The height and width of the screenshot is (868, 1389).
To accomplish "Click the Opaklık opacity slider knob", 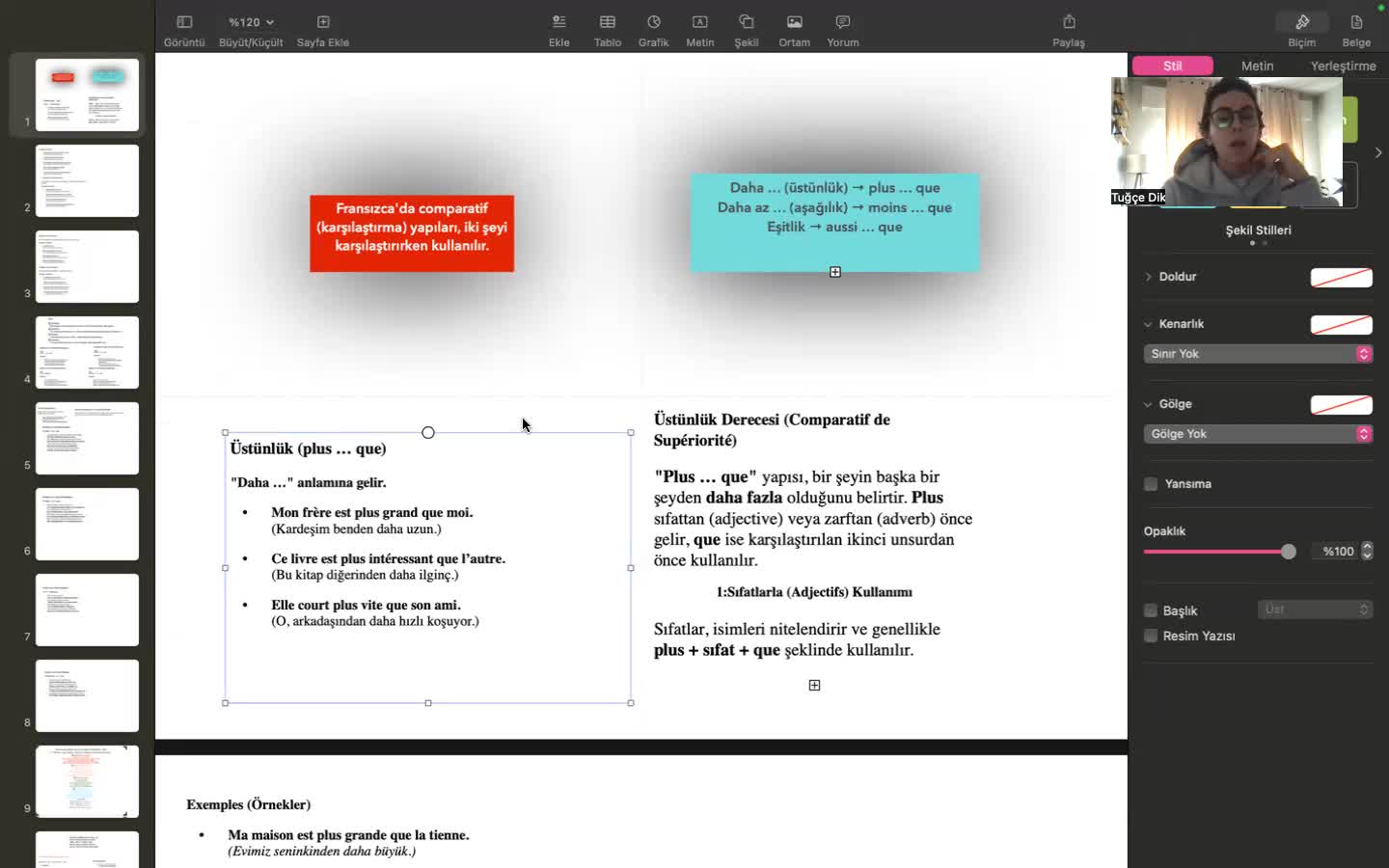I will pos(1289,552).
